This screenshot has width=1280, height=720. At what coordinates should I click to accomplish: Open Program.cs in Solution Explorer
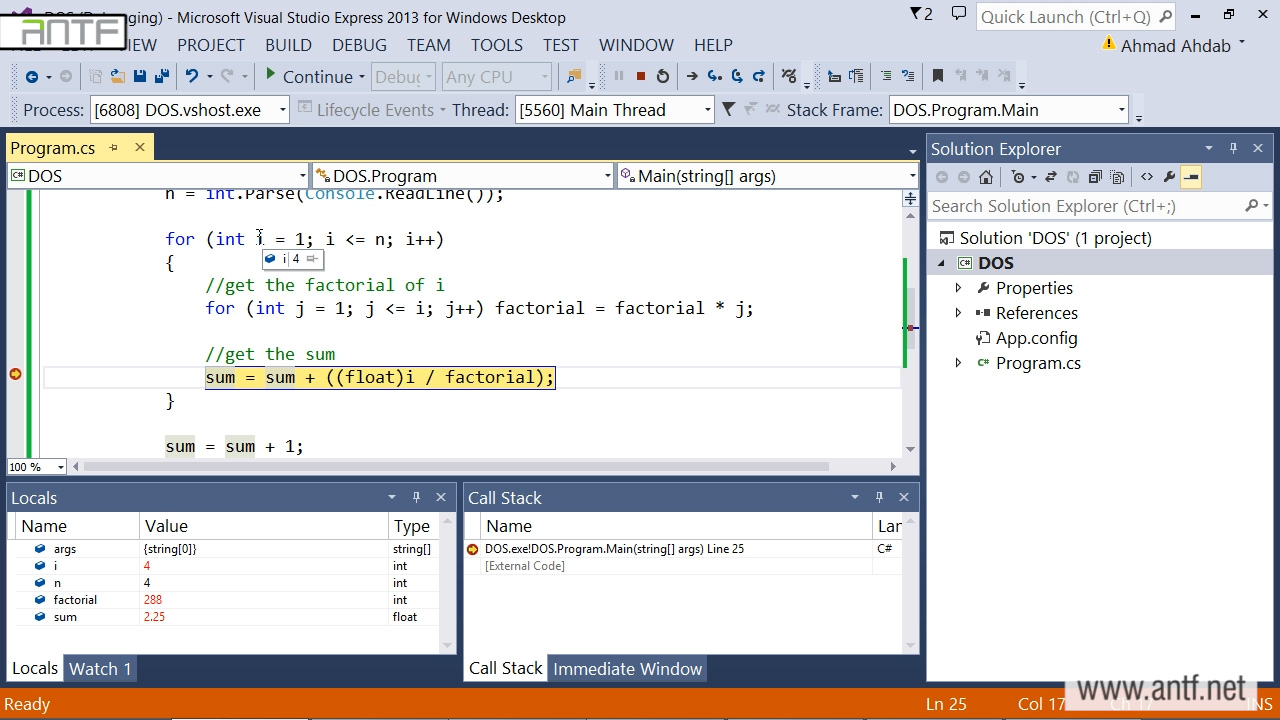[x=1037, y=363]
